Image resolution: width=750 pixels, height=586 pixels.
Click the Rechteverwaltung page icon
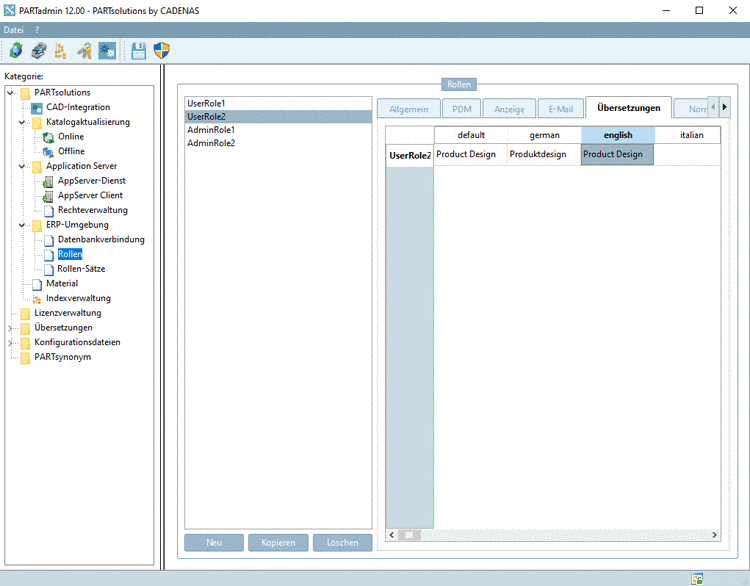49,211
